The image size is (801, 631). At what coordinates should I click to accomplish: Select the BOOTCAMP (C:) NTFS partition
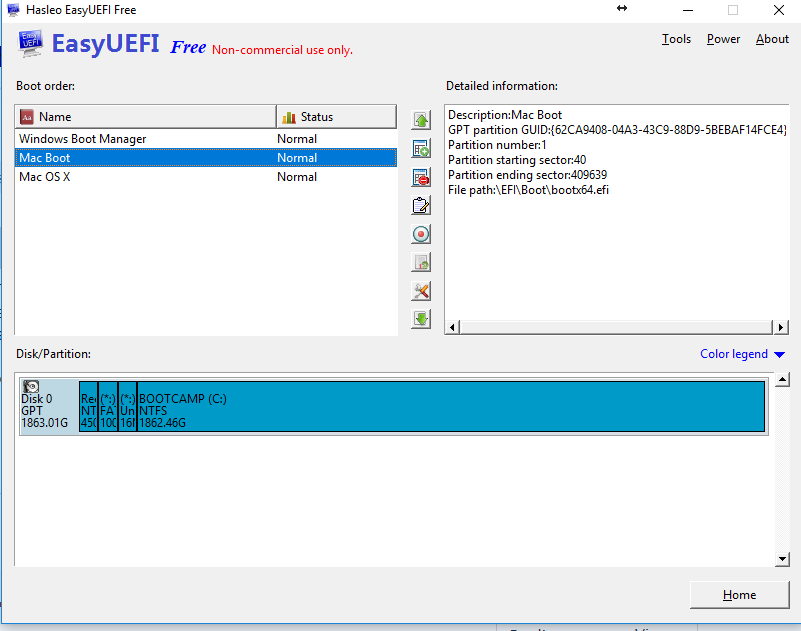tap(451, 407)
